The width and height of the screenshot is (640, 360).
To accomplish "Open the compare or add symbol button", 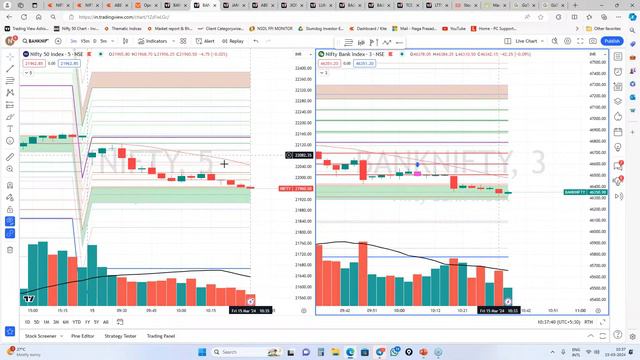I will [x=58, y=41].
